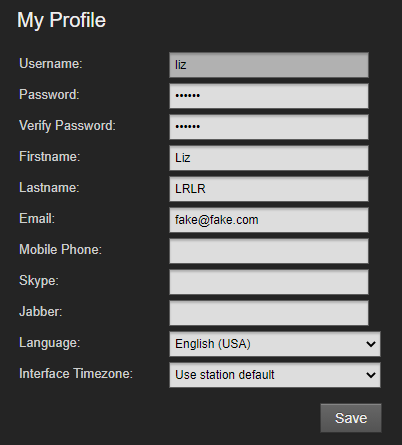
Task: Click the Email label
Action: click(x=37, y=219)
